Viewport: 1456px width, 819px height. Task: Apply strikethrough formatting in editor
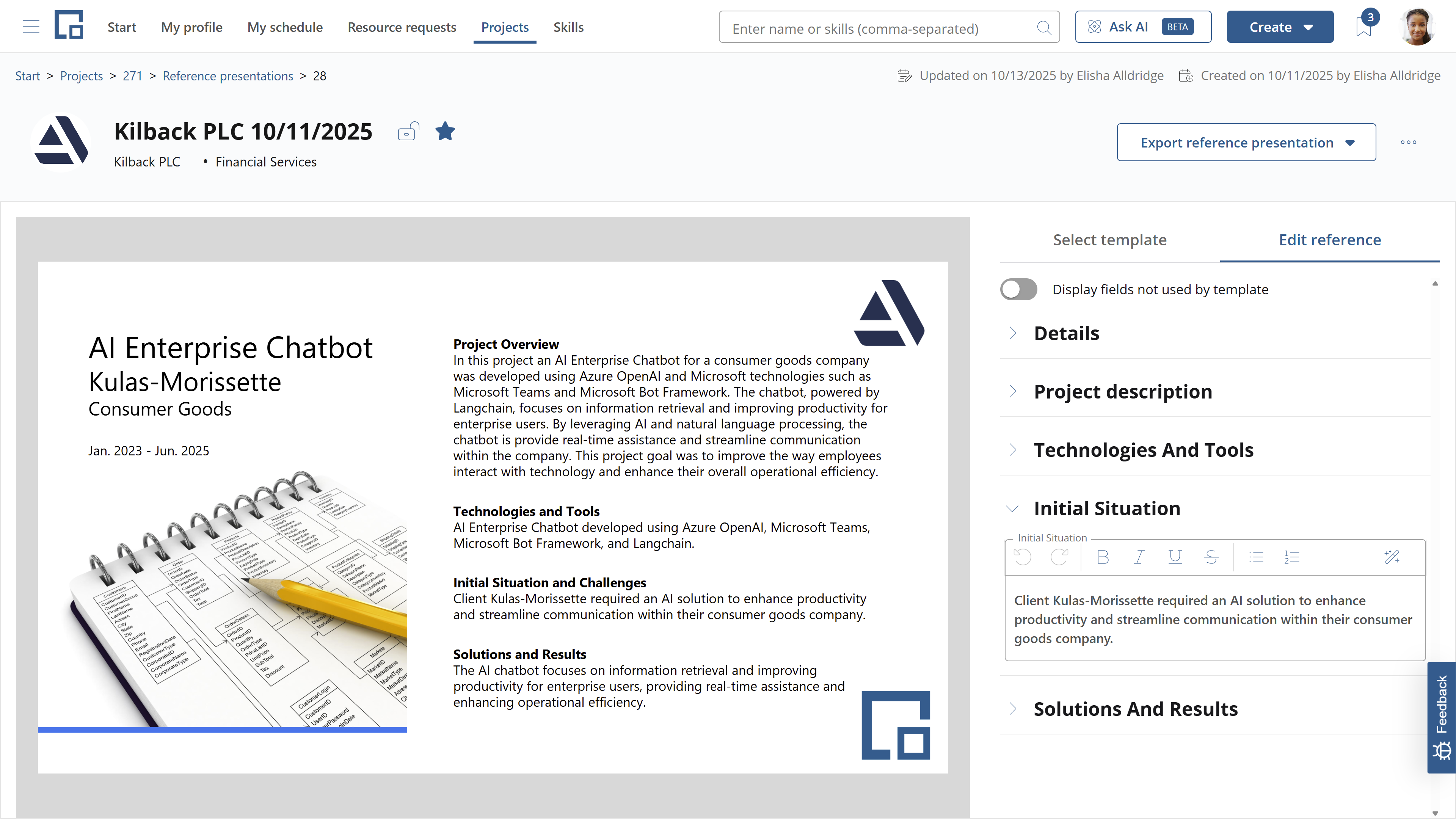[x=1211, y=557]
